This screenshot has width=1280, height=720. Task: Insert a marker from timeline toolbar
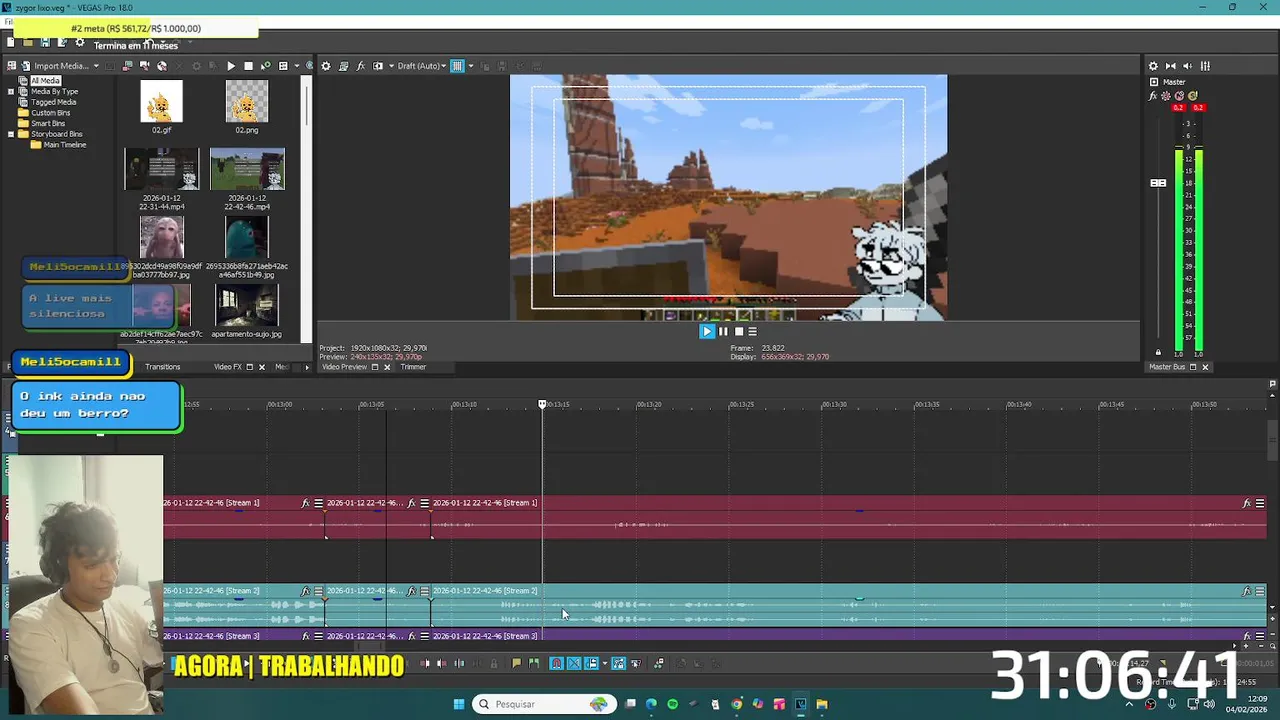516,663
